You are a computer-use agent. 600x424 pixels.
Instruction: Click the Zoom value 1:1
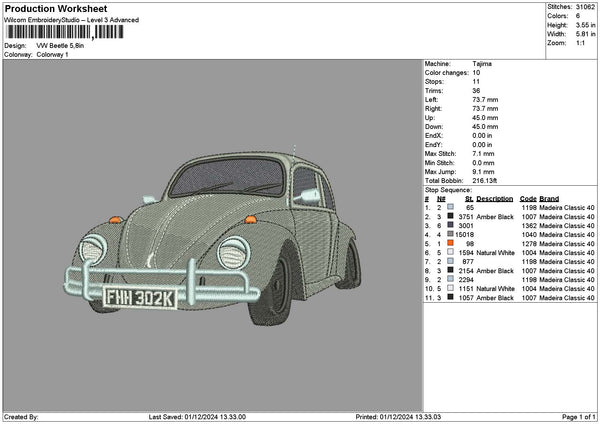click(581, 43)
